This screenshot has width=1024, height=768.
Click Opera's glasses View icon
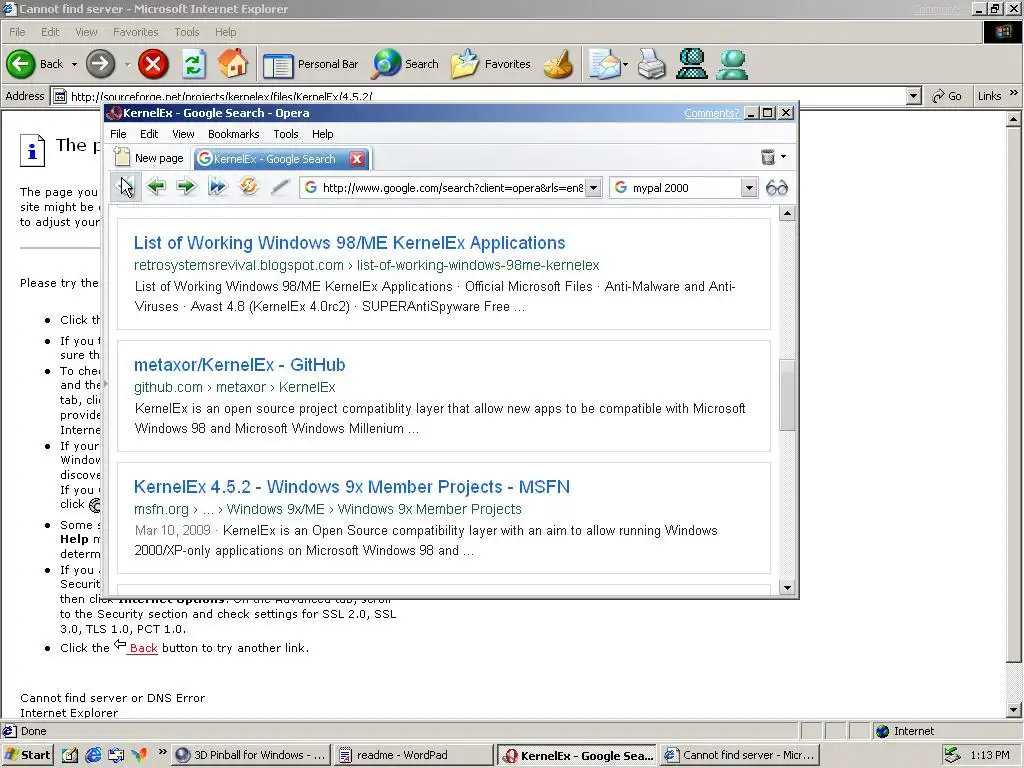(776, 188)
